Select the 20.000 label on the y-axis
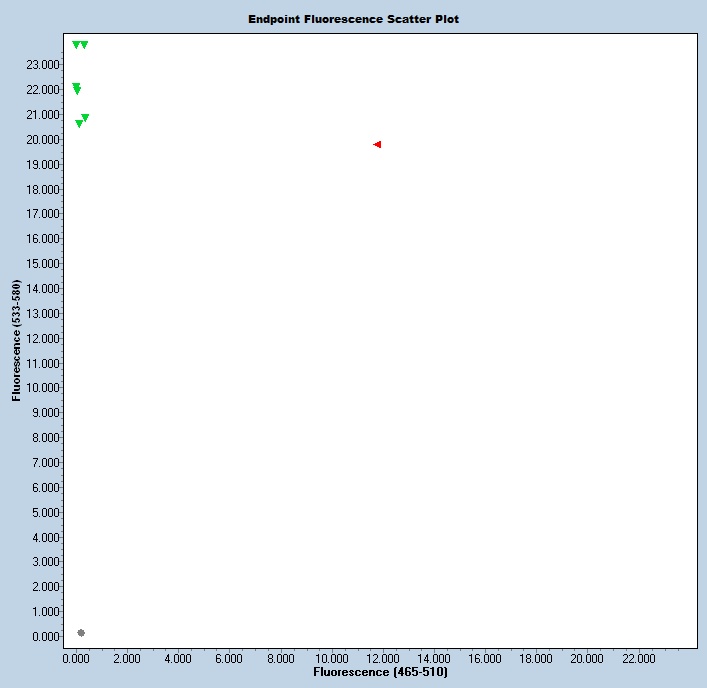 click(x=43, y=140)
